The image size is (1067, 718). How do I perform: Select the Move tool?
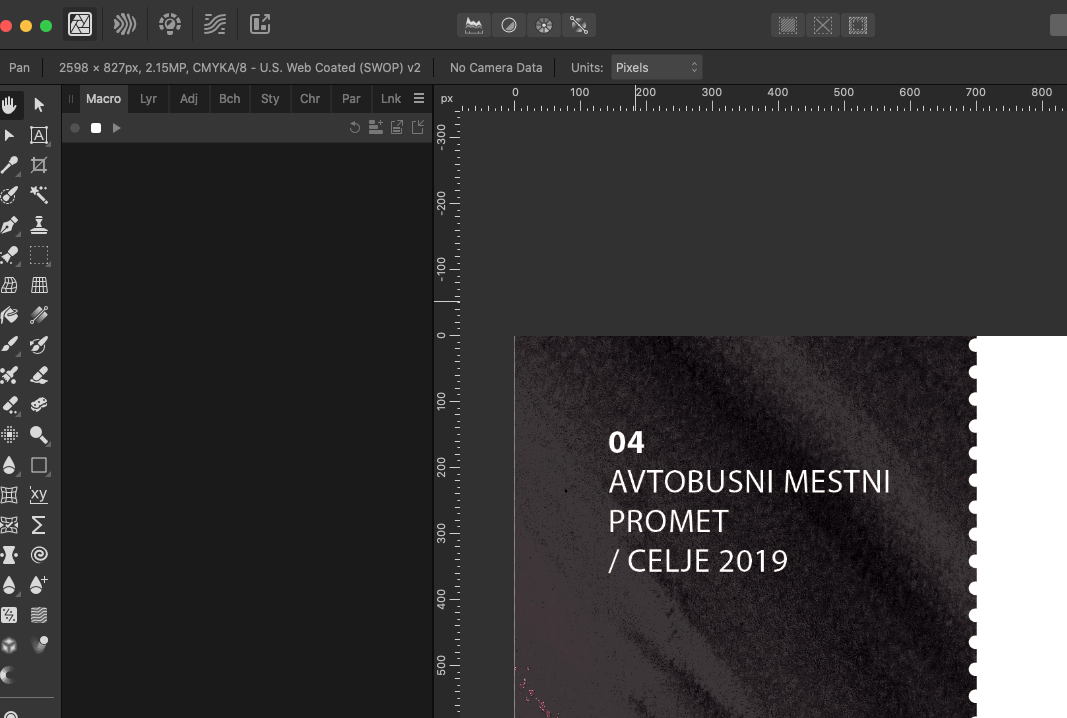point(39,105)
